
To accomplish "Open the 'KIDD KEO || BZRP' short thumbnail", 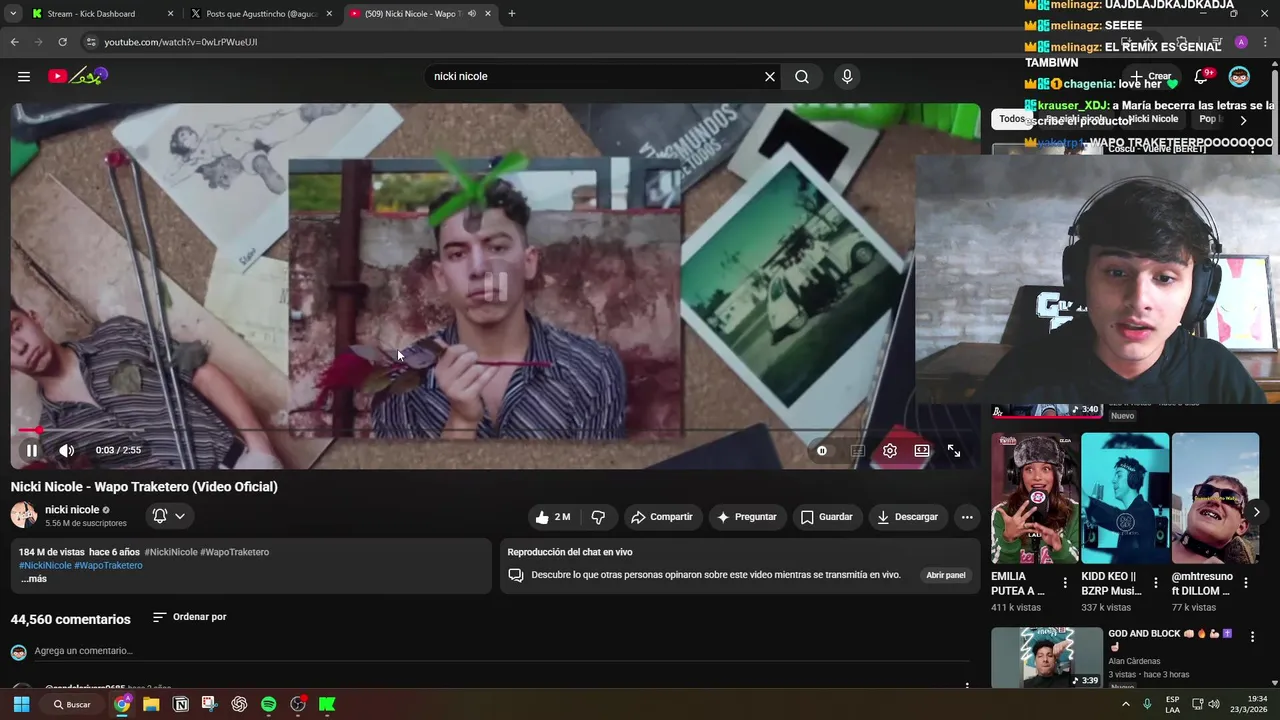I will [1124, 498].
